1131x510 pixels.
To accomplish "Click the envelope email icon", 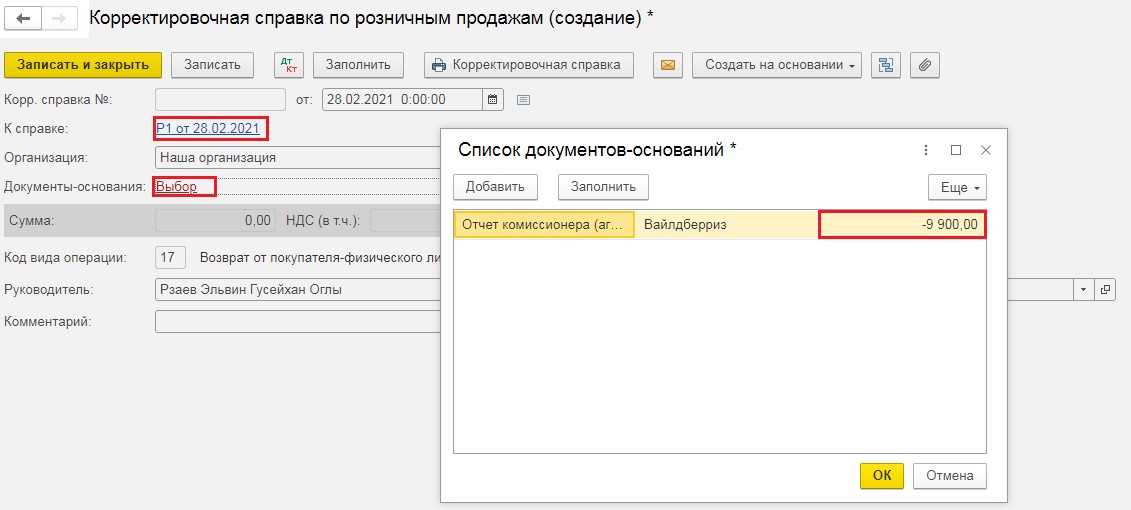I will coord(668,65).
